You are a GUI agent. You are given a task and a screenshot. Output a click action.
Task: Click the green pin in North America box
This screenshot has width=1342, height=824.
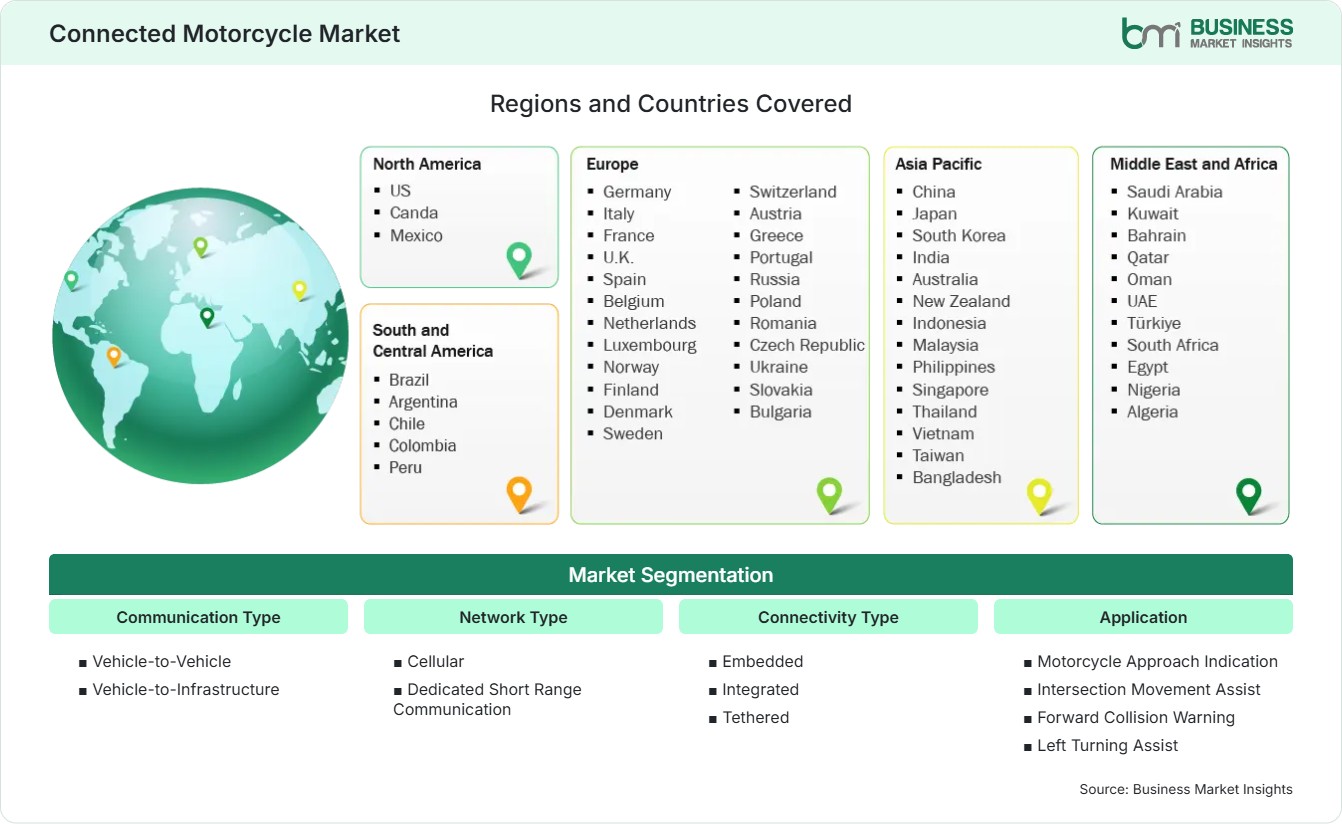[x=519, y=259]
